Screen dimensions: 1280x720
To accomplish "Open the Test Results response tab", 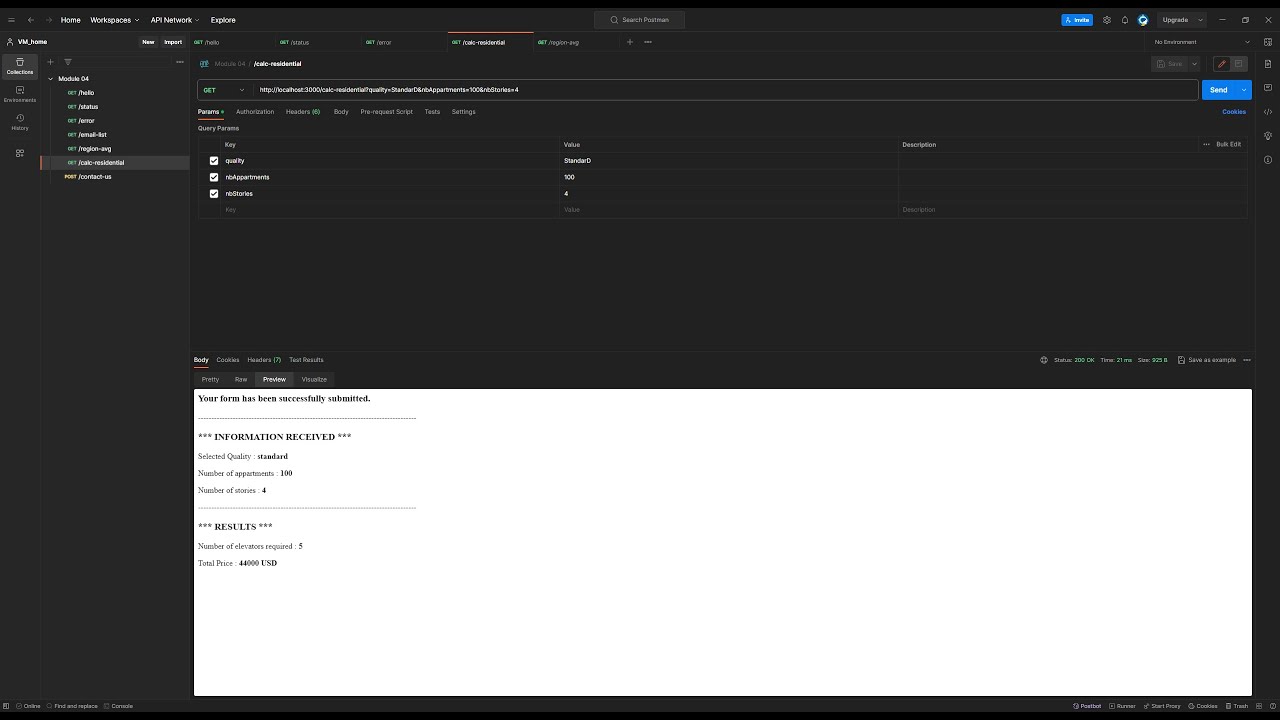I will click(306, 360).
